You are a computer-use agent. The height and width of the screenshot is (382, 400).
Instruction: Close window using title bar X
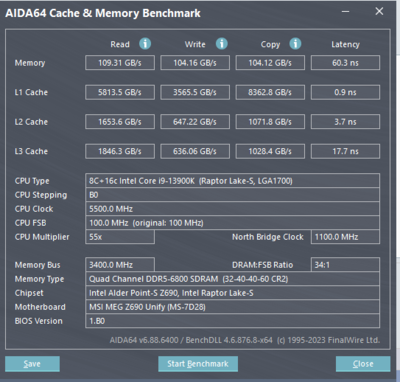coord(379,11)
